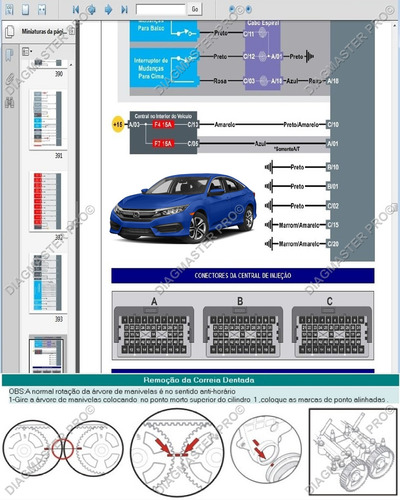Open the attachments paperclip panel
The image size is (400, 500).
click(x=10, y=79)
